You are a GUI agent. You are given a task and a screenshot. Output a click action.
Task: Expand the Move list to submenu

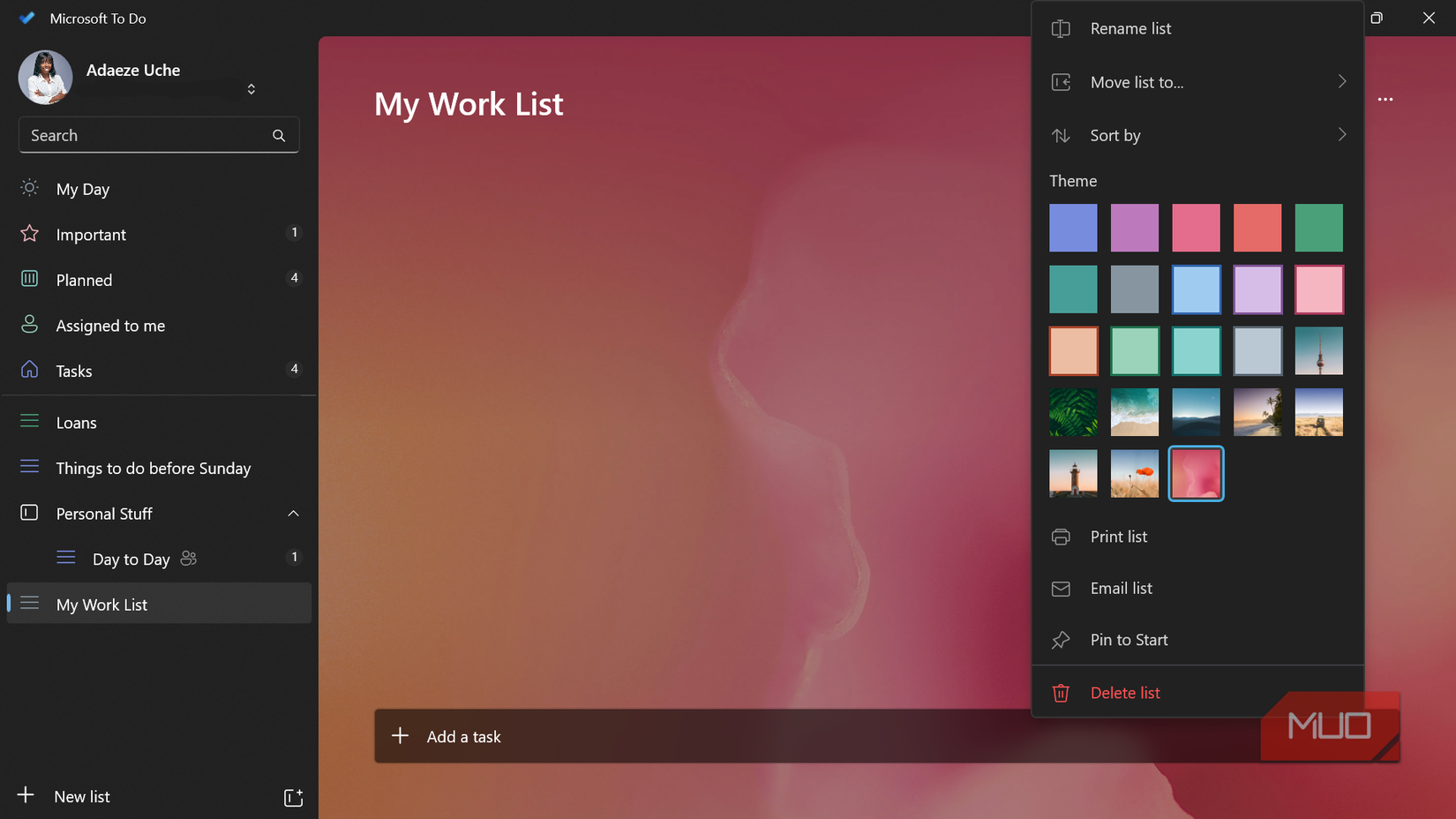tap(1342, 81)
